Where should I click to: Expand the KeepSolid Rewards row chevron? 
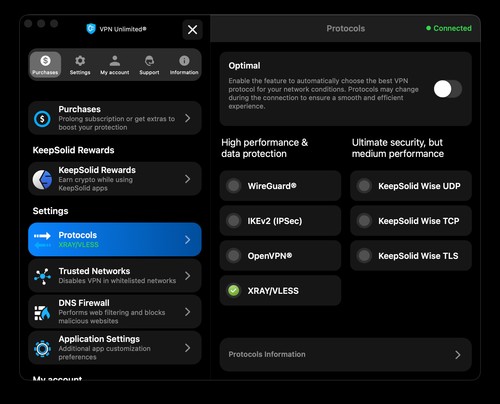[188, 179]
